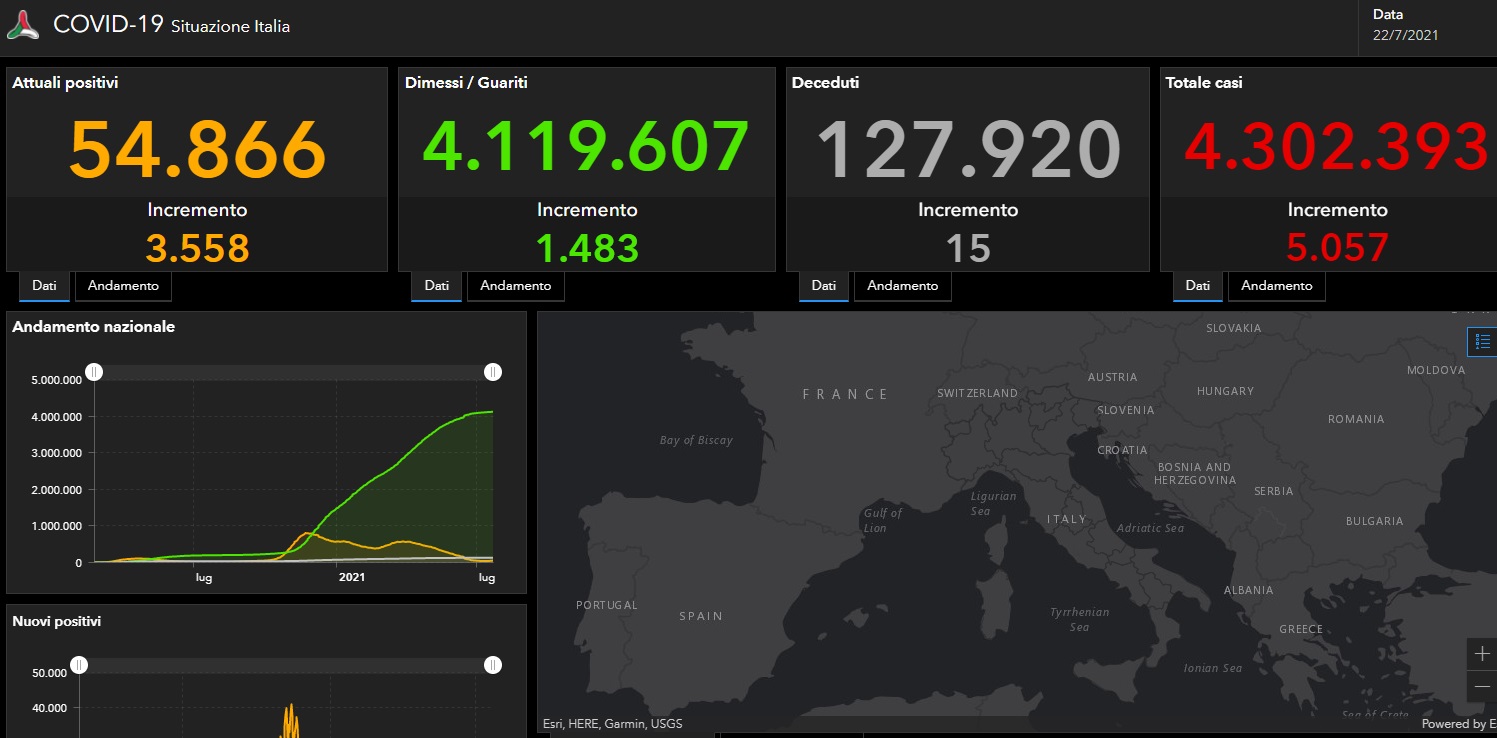Open the map legend list icon
Image resolution: width=1497 pixels, height=738 pixels.
[x=1483, y=341]
